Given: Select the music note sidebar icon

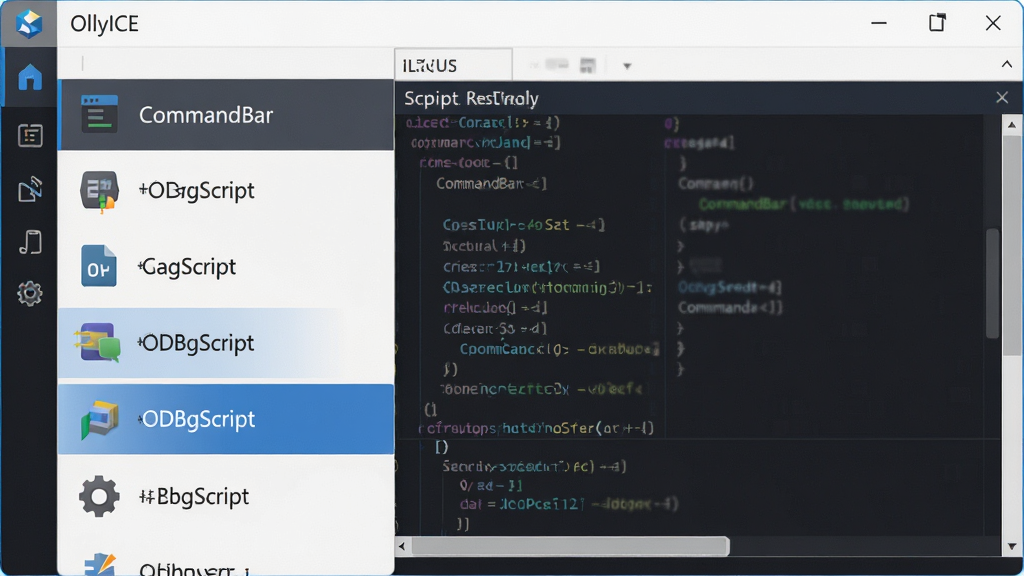Looking at the screenshot, I should (x=30, y=242).
